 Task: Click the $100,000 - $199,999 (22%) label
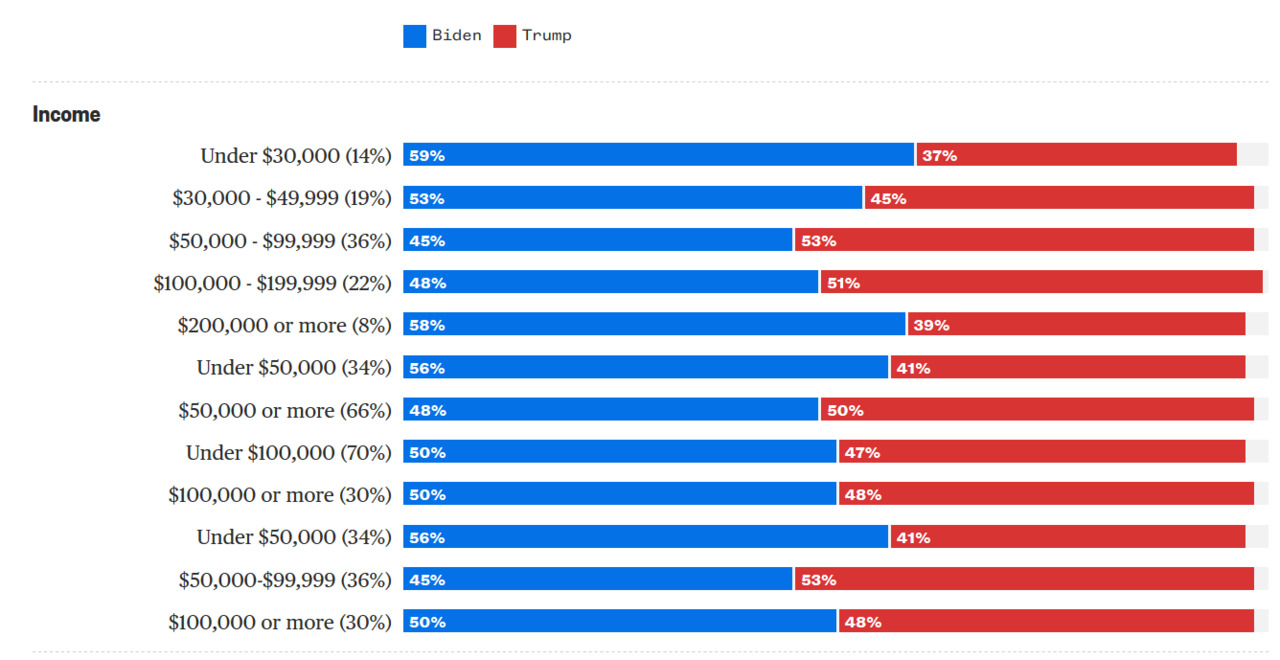272,283
